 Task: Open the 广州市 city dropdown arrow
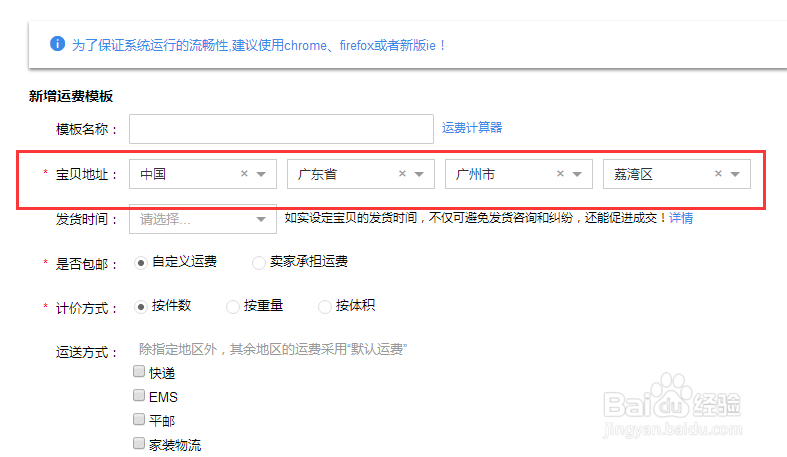(577, 174)
